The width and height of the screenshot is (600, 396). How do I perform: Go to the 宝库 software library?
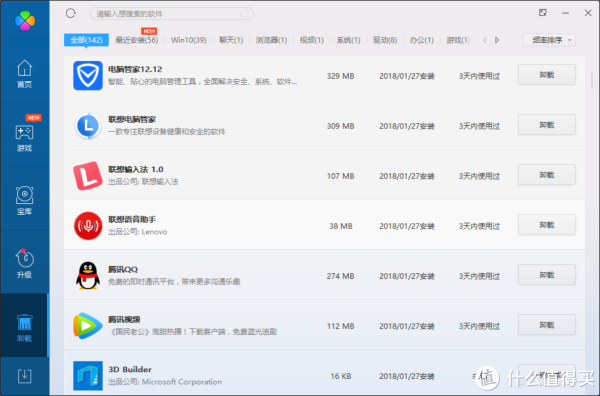point(24,200)
